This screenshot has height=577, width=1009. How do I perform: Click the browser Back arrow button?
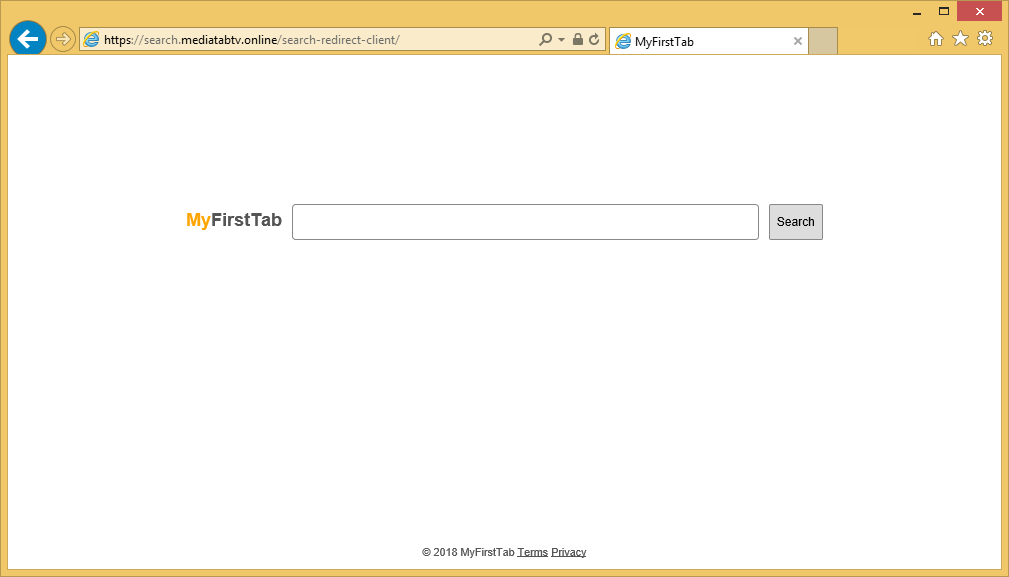(x=27, y=40)
